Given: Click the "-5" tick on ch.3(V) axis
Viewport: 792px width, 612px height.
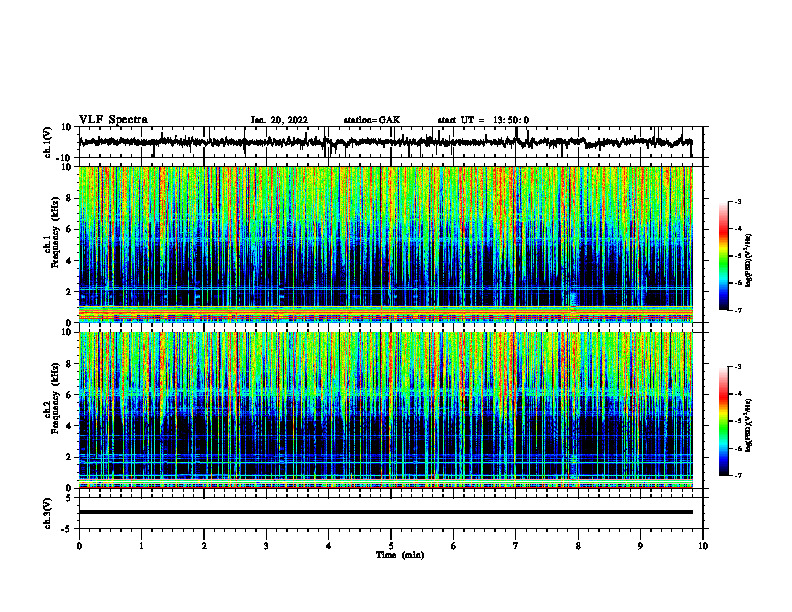Looking at the screenshot, I should [67, 529].
